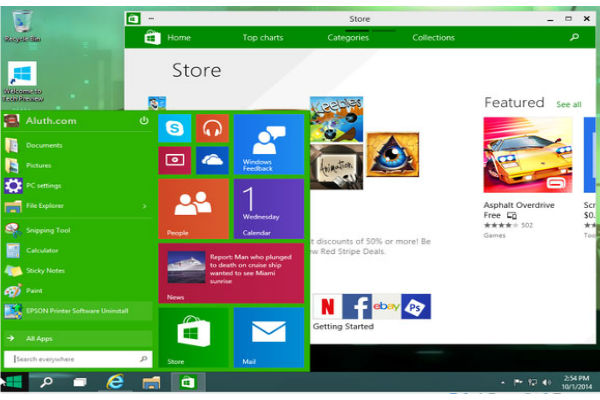Open File Explorer from the taskbar
Viewport: 600px width, 400px height.
pyautogui.click(x=151, y=382)
